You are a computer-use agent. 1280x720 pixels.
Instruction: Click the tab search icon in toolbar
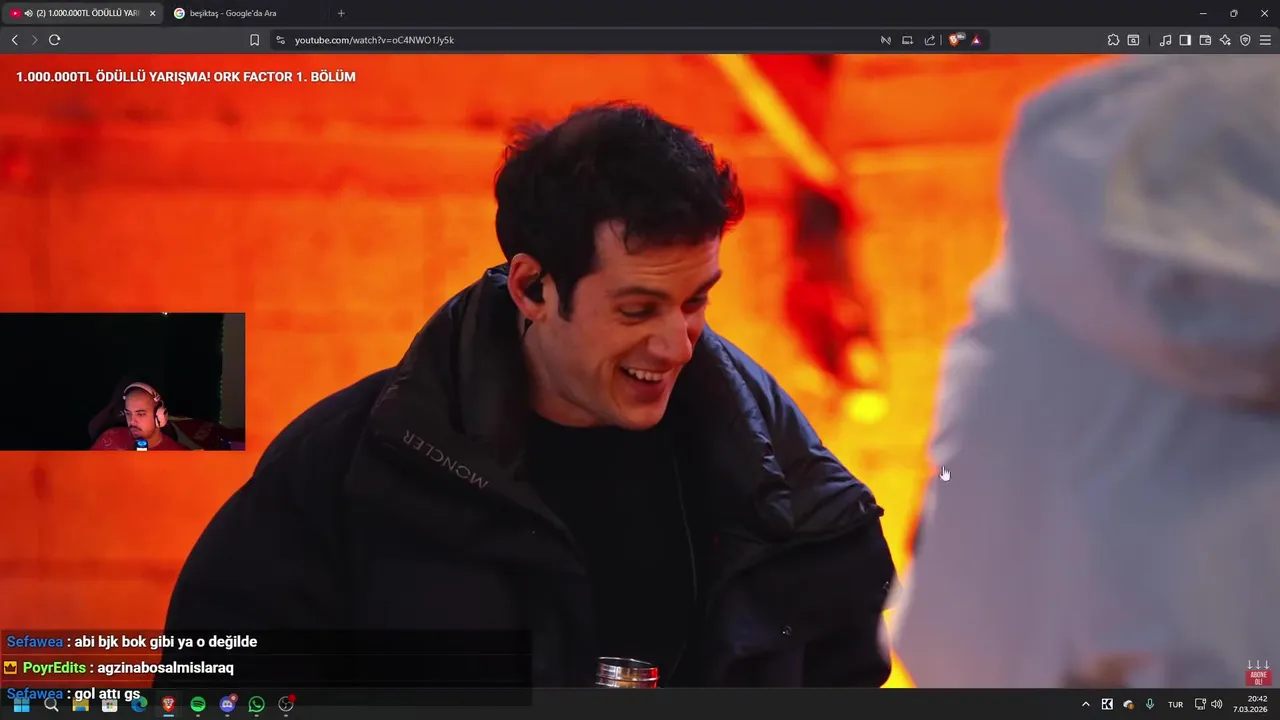pyautogui.click(x=1133, y=40)
